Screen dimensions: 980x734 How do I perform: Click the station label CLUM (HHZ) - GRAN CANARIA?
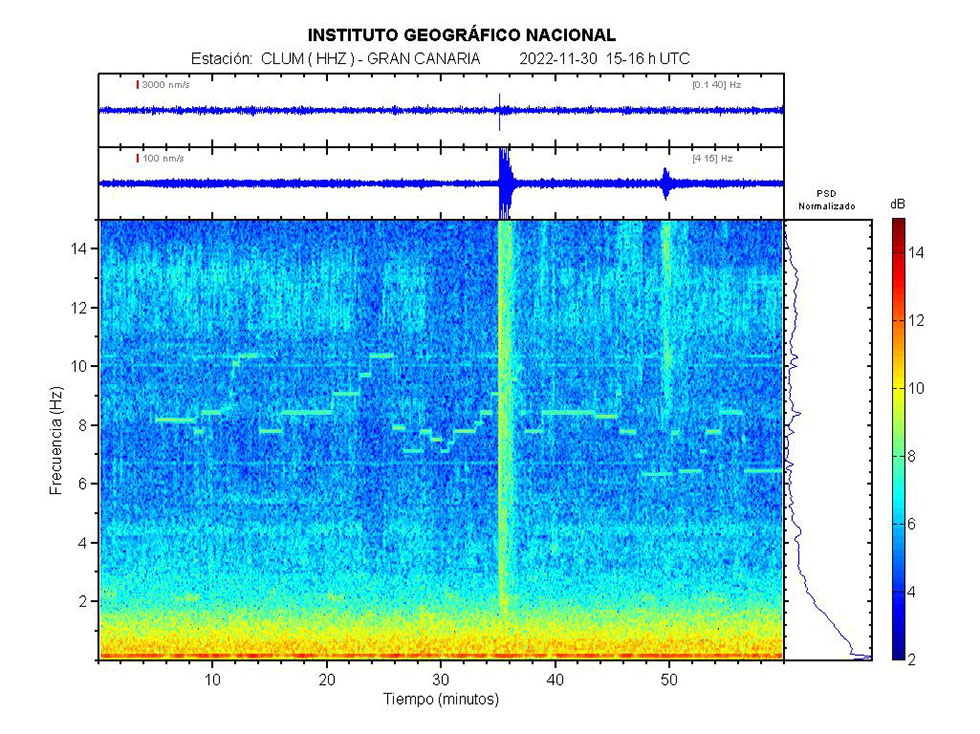point(370,59)
